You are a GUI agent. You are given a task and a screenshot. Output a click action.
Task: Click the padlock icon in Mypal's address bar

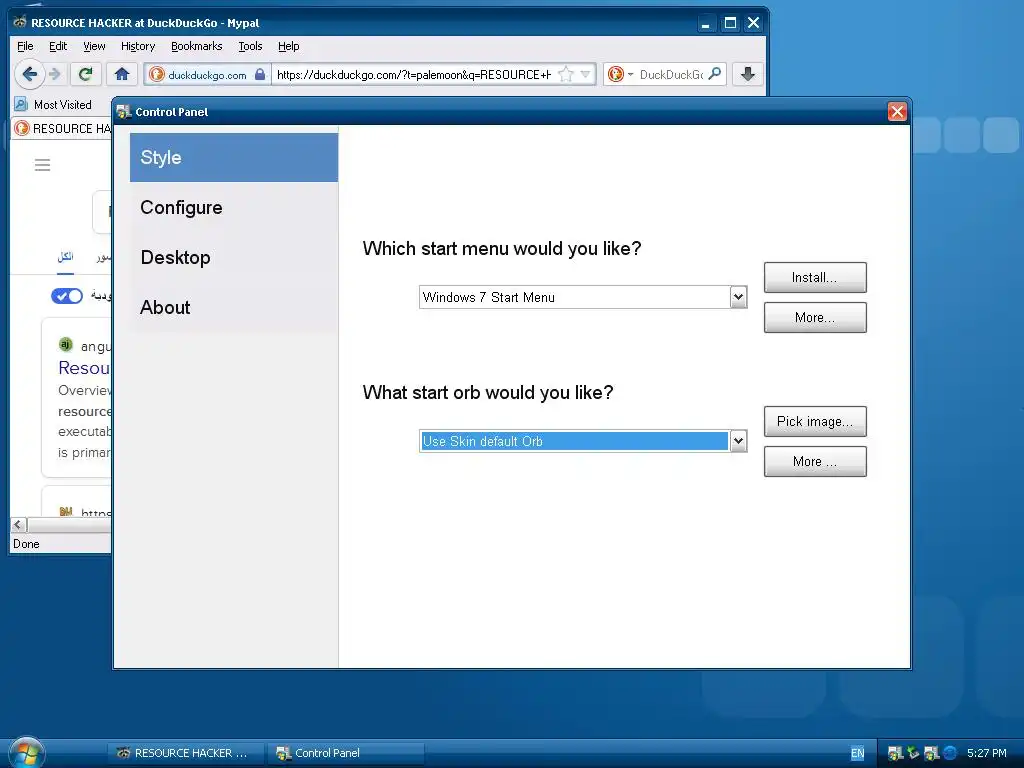point(260,74)
